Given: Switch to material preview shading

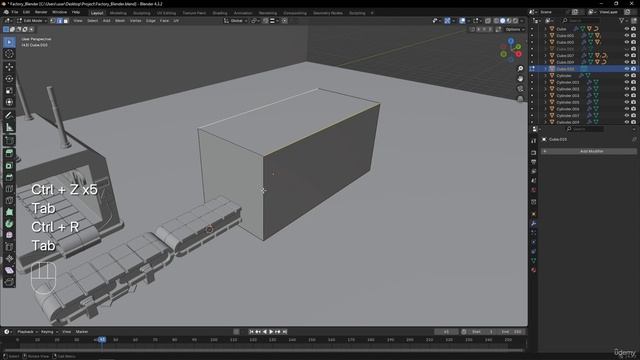Looking at the screenshot, I should pos(509,20).
